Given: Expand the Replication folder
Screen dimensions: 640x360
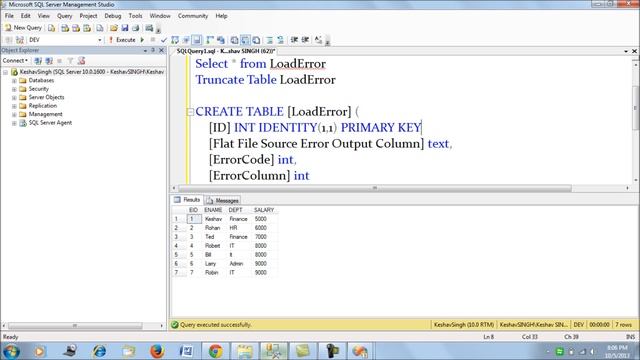Looking at the screenshot, I should 14,106.
